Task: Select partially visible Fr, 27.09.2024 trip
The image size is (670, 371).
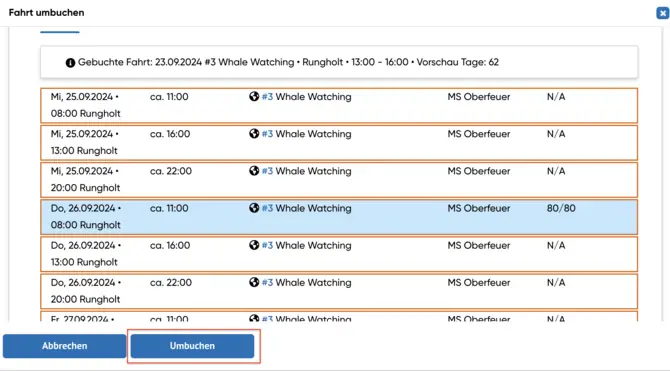Action: click(339, 317)
